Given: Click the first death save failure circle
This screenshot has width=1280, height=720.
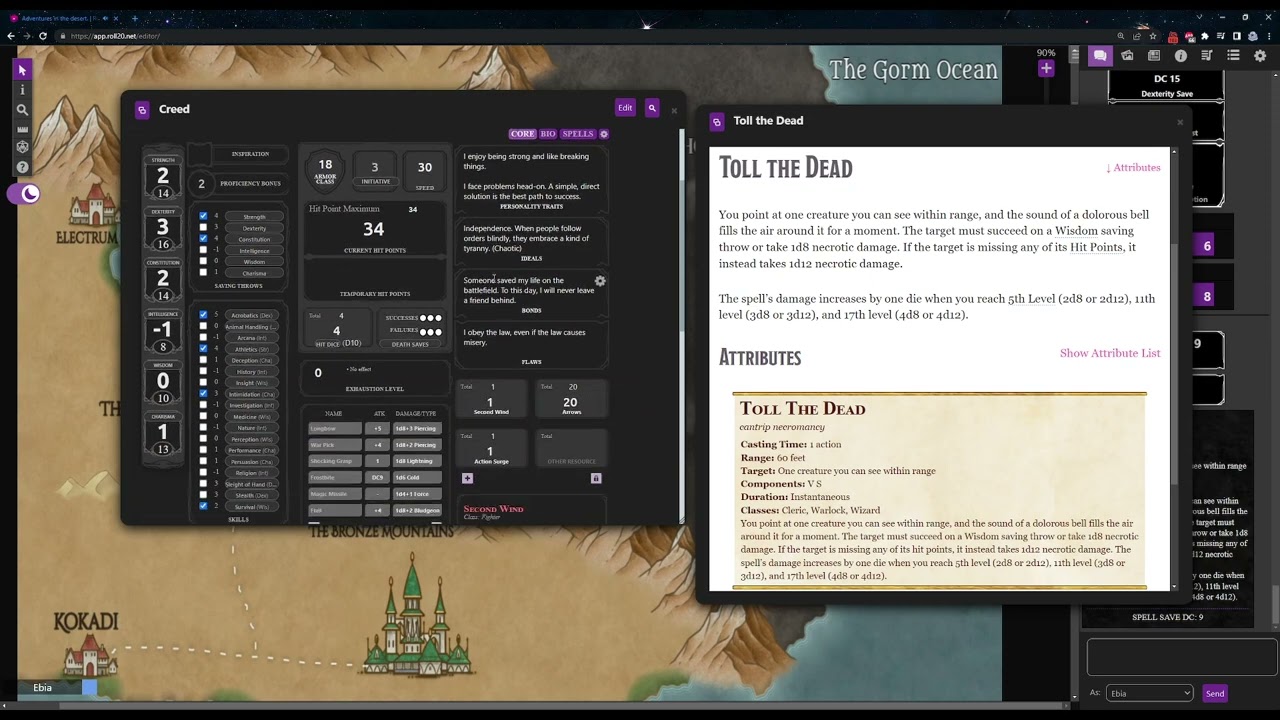Looking at the screenshot, I should pos(424,331).
